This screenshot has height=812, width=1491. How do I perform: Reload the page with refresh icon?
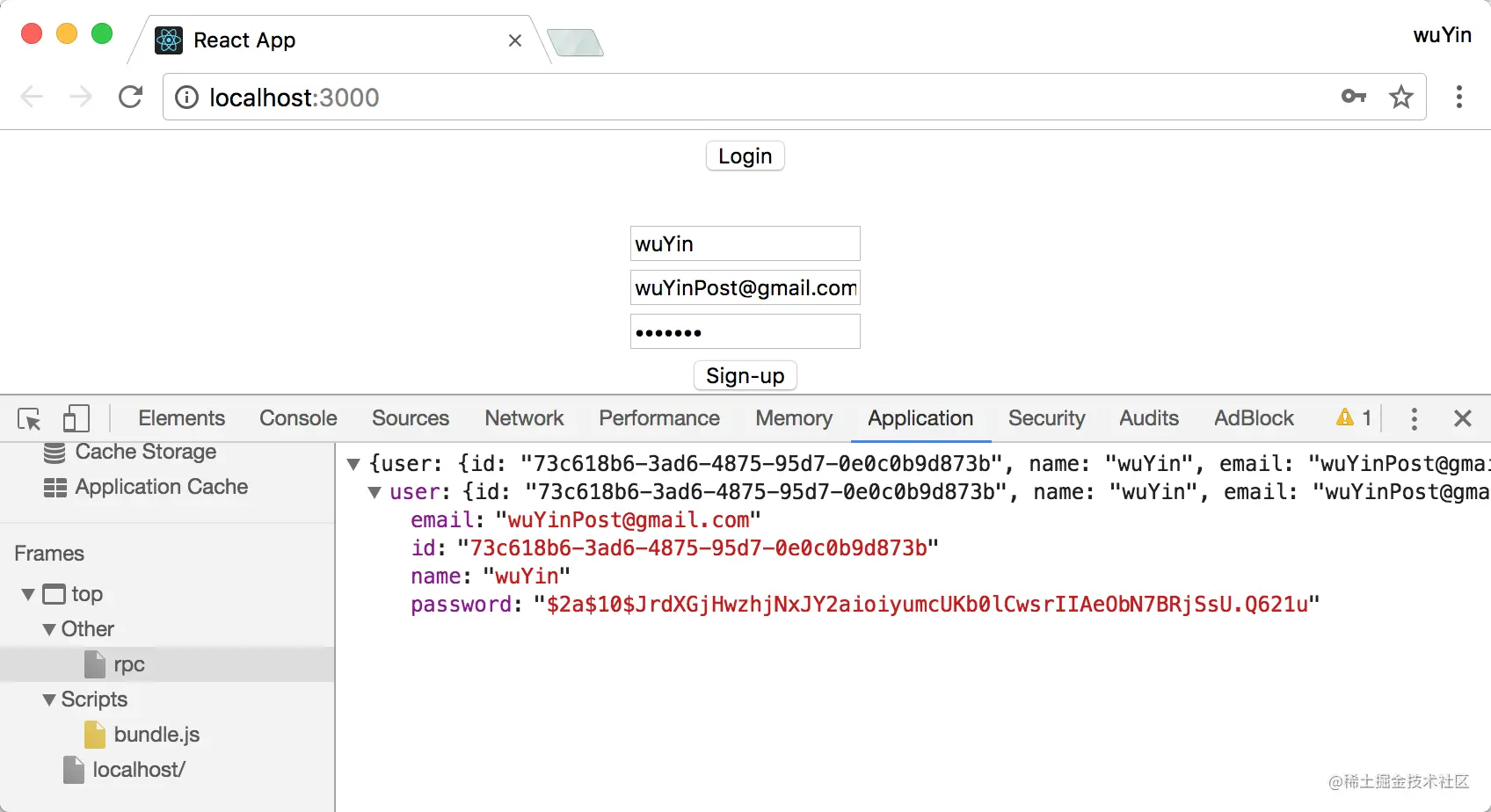(x=130, y=97)
